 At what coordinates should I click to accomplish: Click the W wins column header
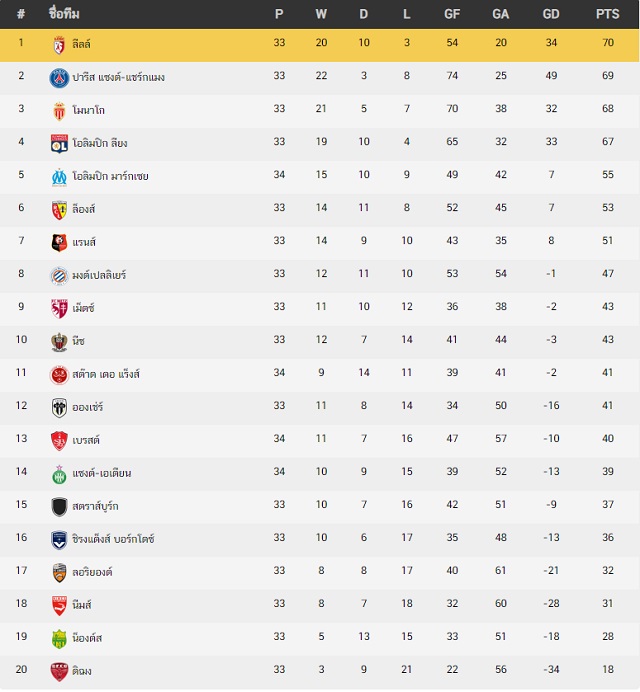[x=321, y=14]
